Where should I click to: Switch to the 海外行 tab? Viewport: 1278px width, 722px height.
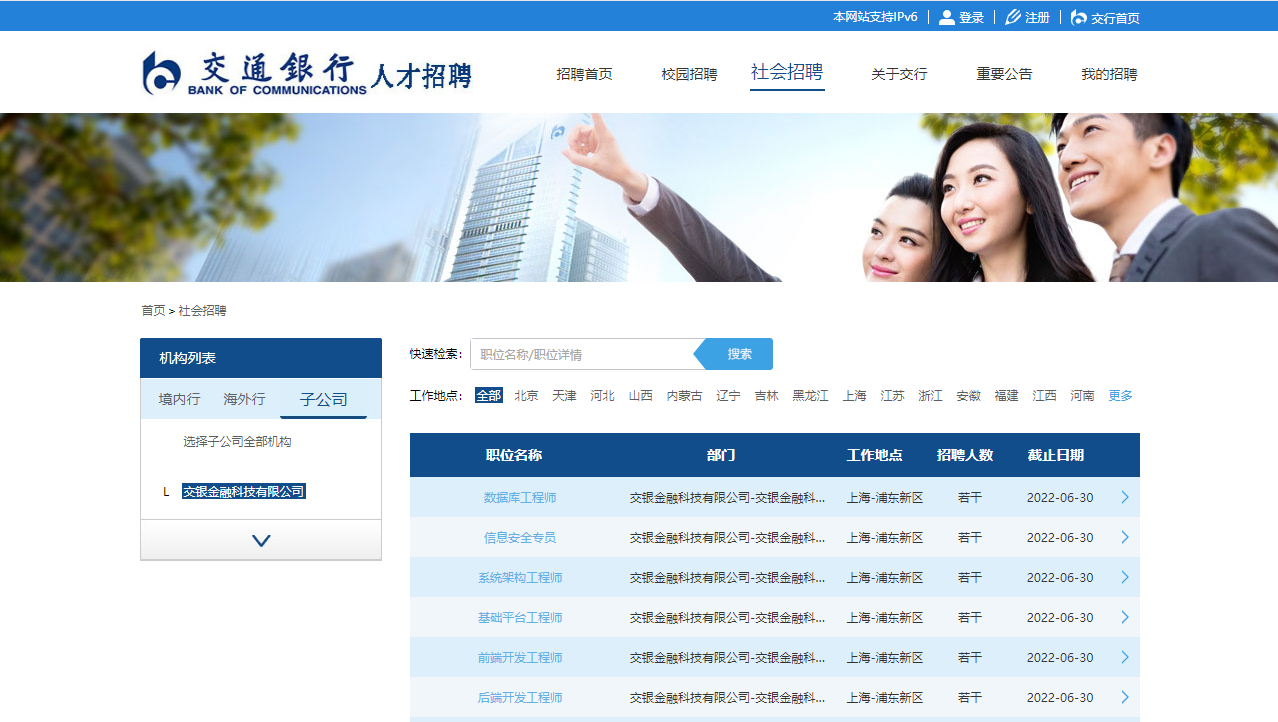(244, 399)
